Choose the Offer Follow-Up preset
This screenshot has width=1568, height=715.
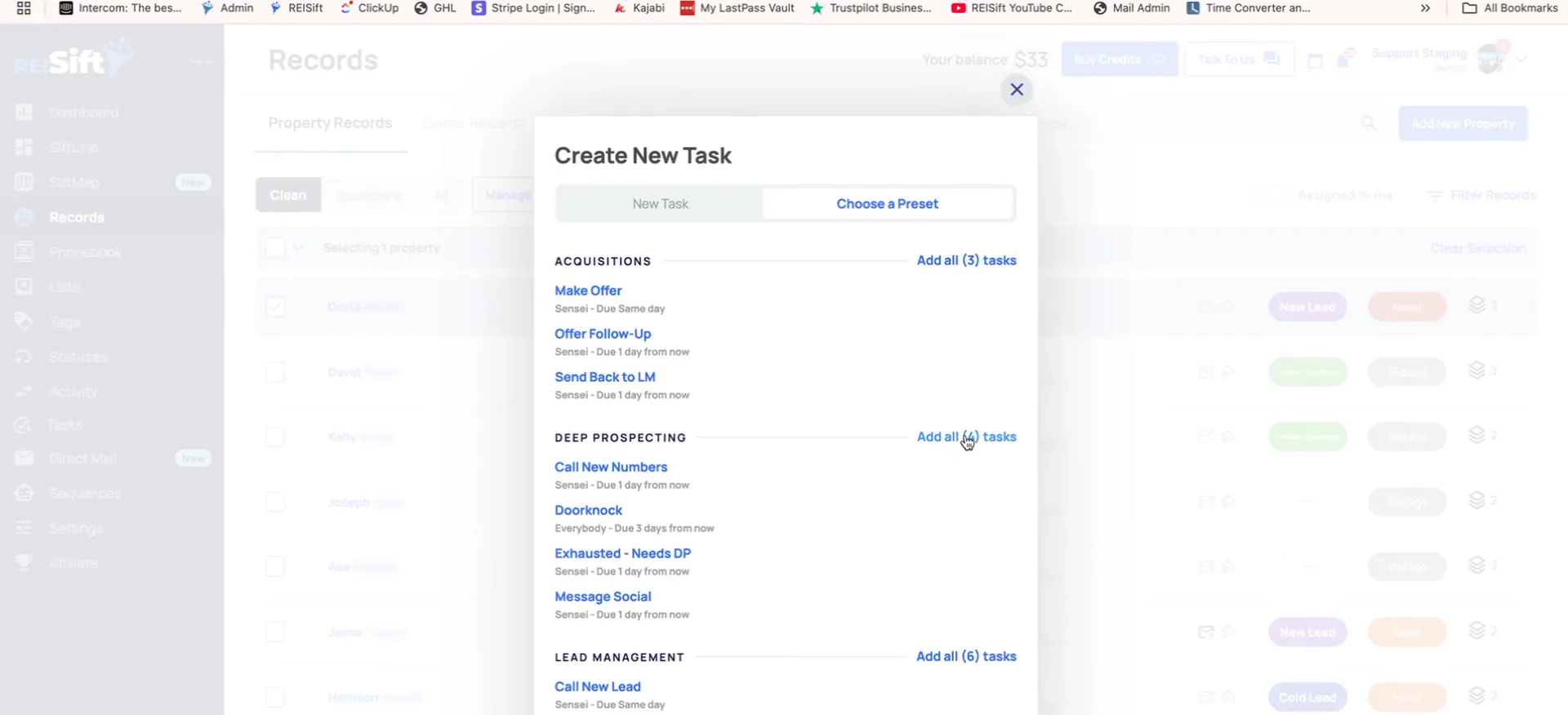(x=603, y=334)
